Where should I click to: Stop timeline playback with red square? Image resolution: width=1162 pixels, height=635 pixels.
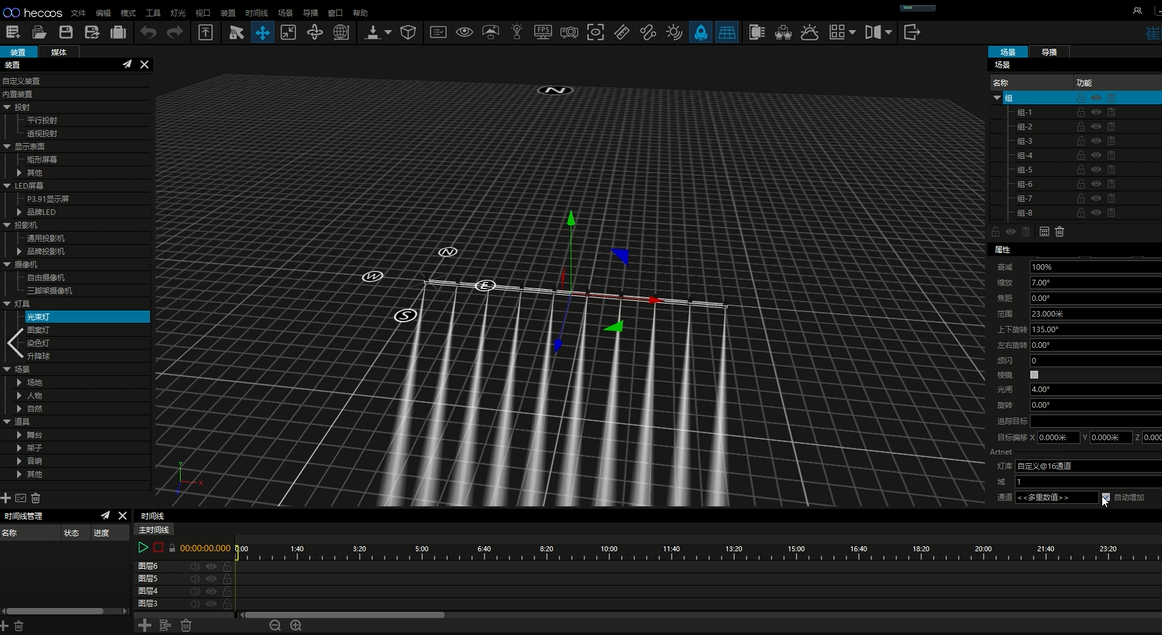(x=158, y=548)
